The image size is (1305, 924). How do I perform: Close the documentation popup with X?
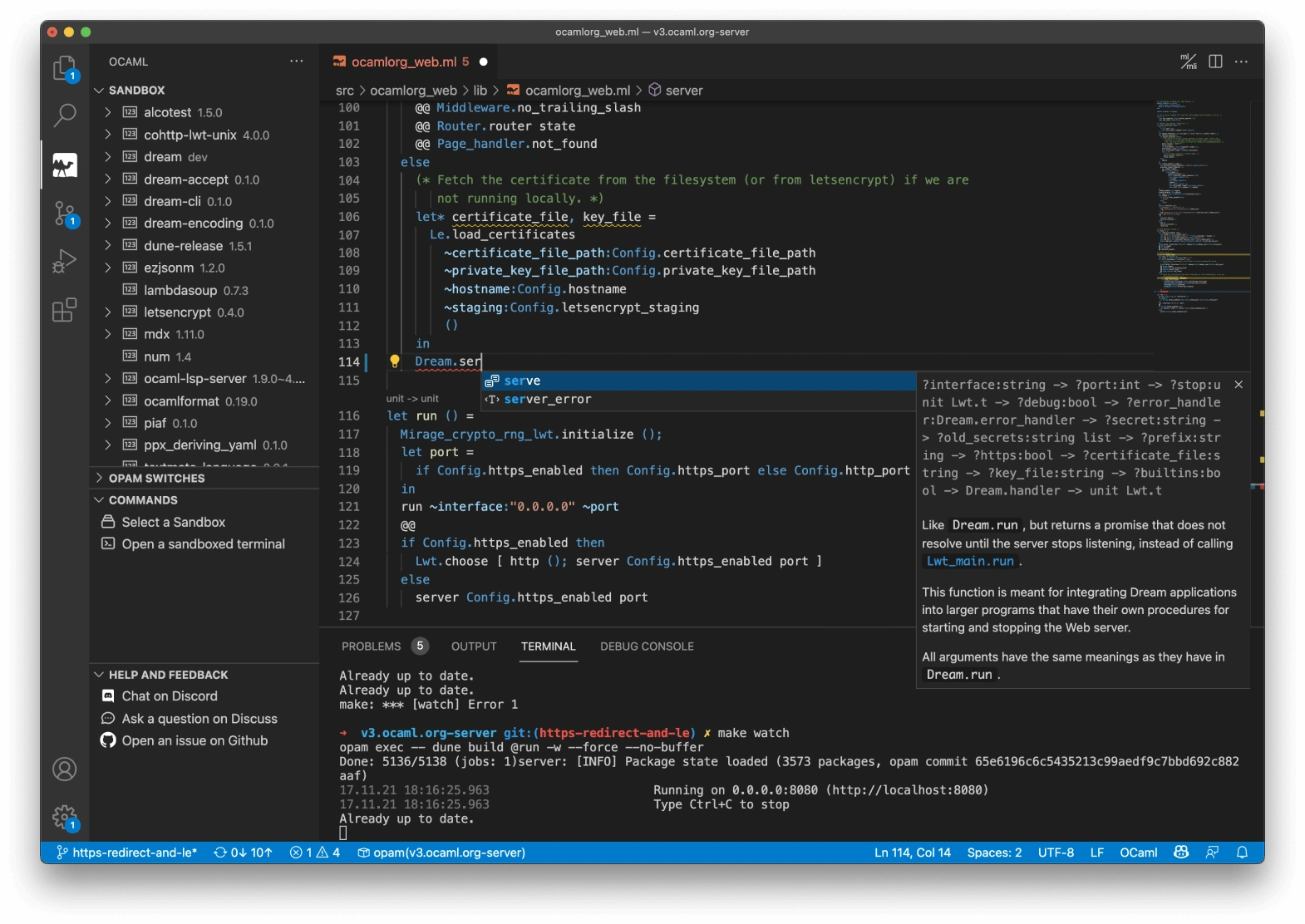1239,385
